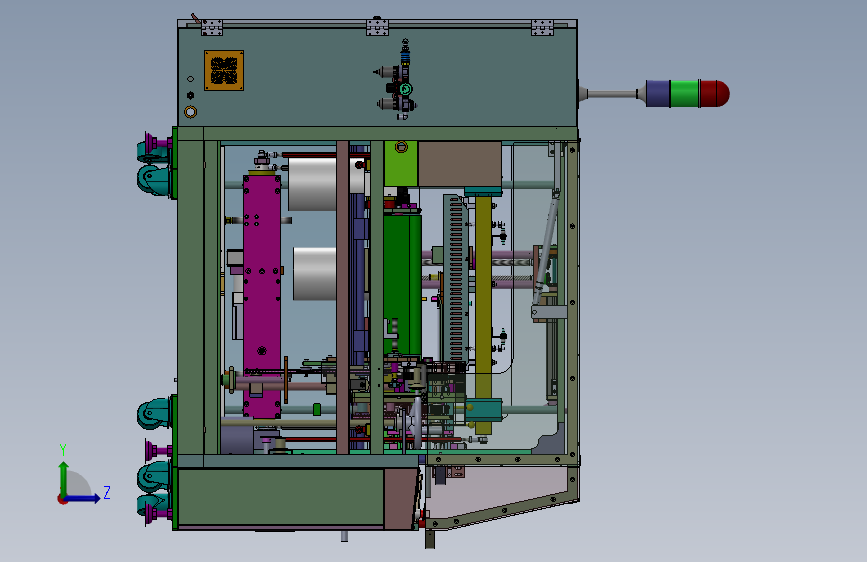Select the blue segment of the signal tower light
The width and height of the screenshot is (867, 562).
tap(658, 93)
